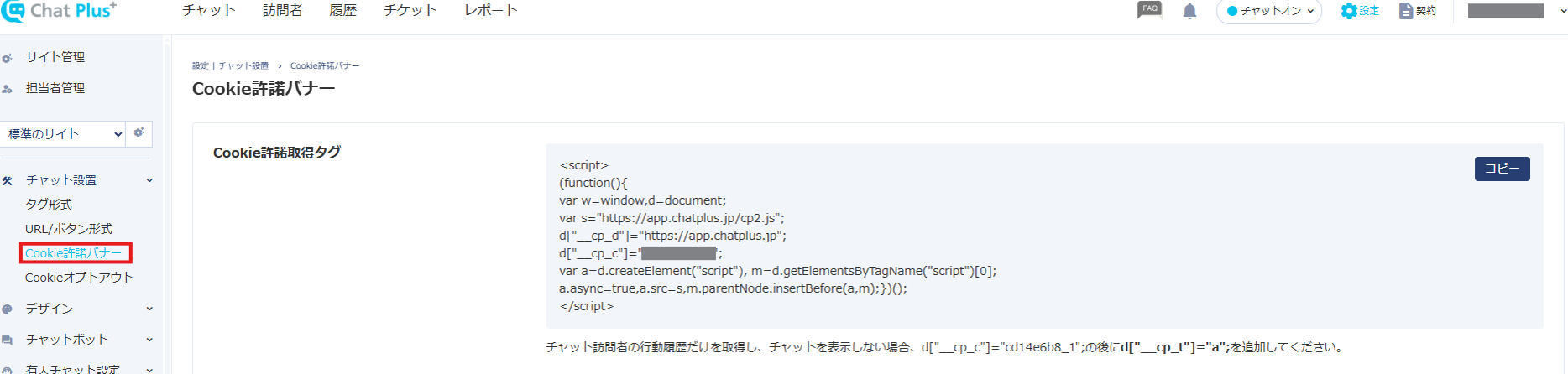Open 契約 with the document icon
1568x374 pixels.
1418,11
